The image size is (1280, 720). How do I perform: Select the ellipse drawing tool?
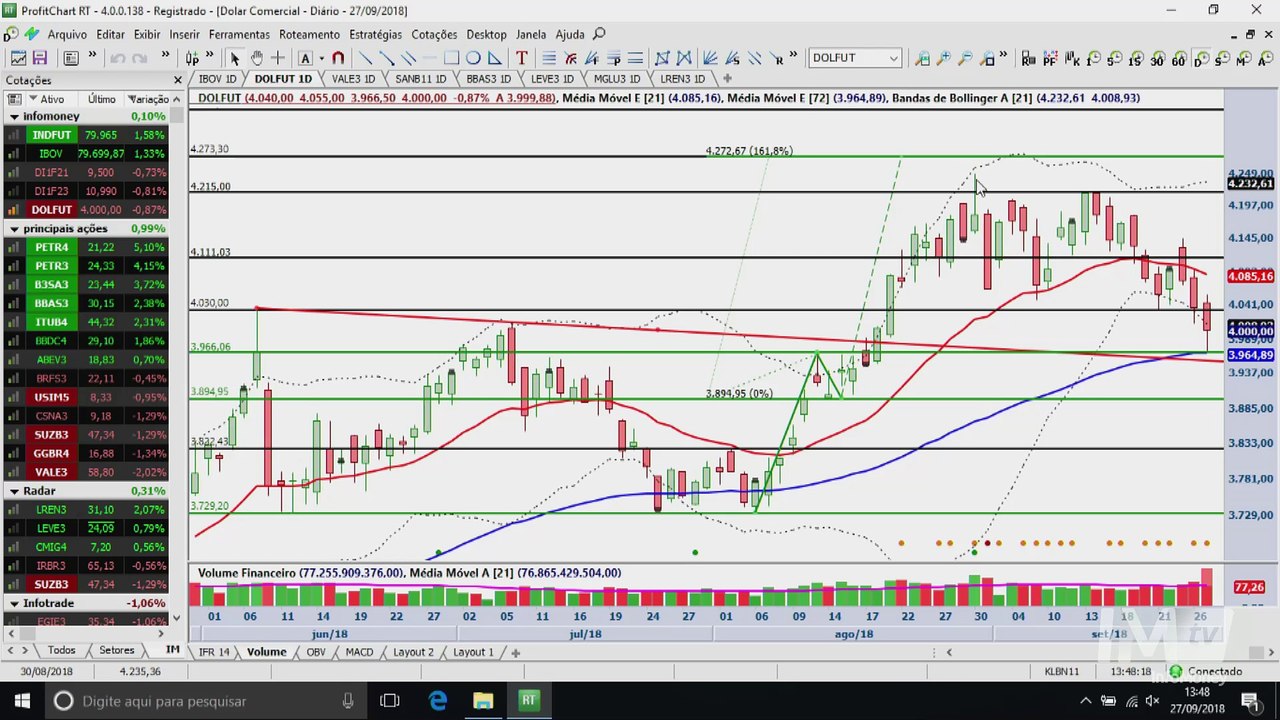coord(473,58)
